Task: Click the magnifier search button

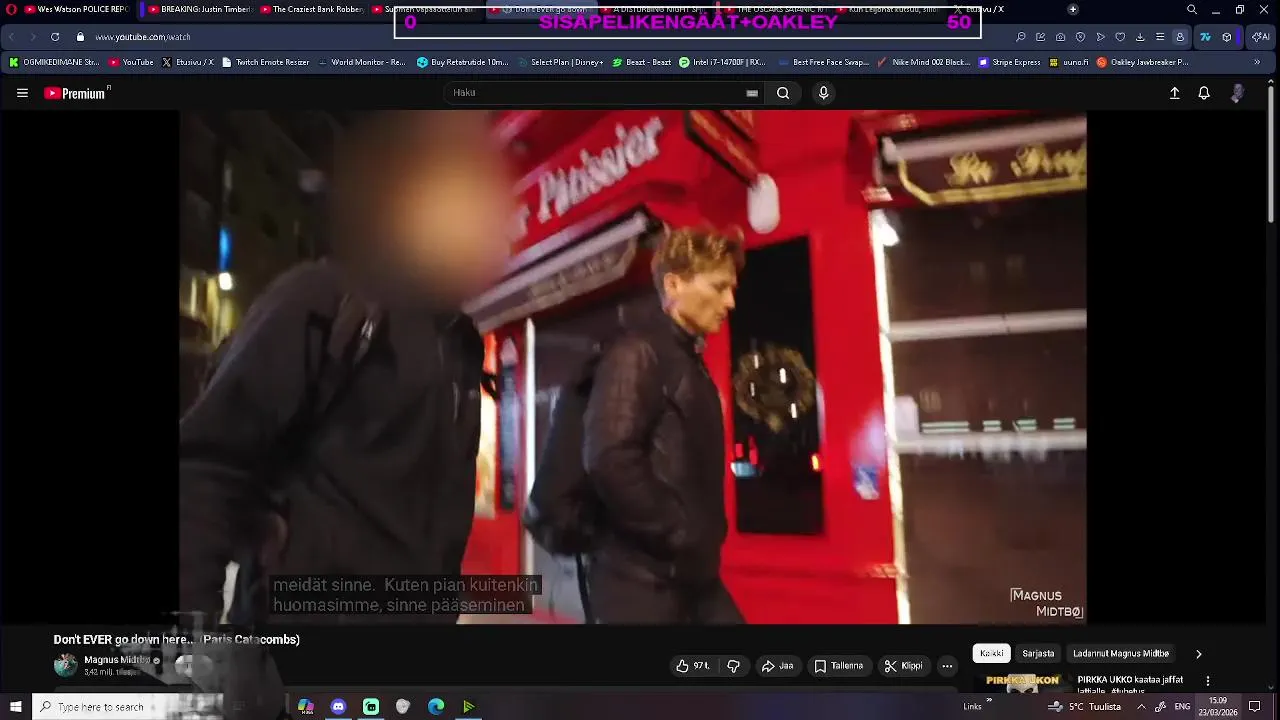Action: (783, 93)
